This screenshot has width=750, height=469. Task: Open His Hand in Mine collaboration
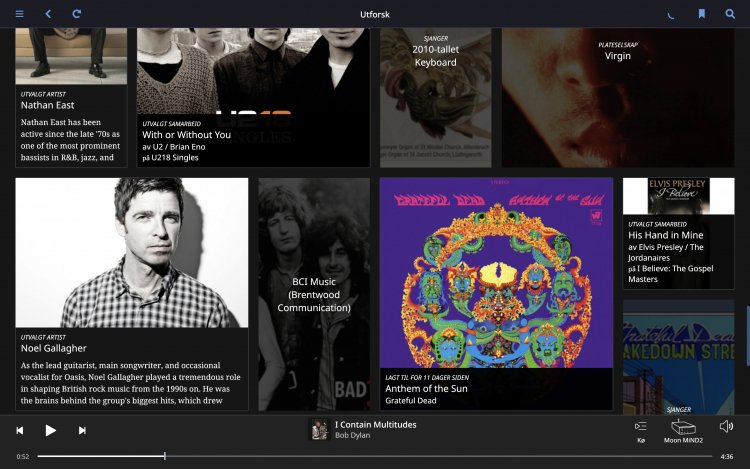(x=678, y=234)
